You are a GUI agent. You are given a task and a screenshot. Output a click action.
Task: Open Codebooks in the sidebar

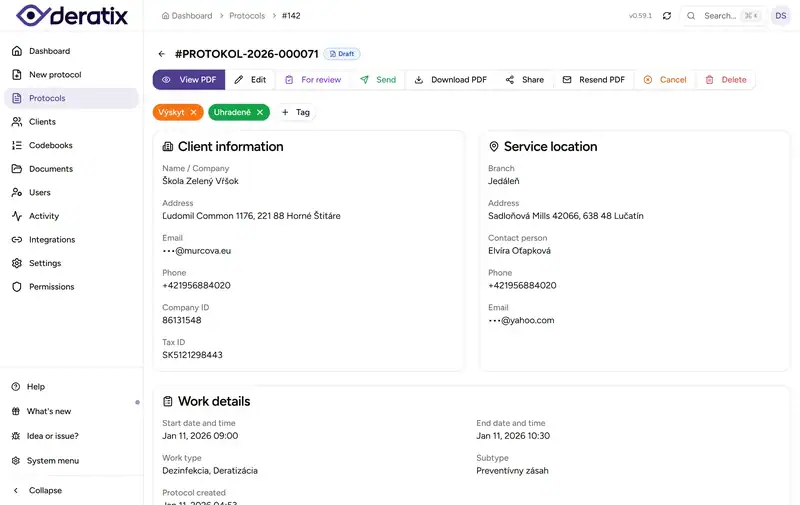(71, 145)
